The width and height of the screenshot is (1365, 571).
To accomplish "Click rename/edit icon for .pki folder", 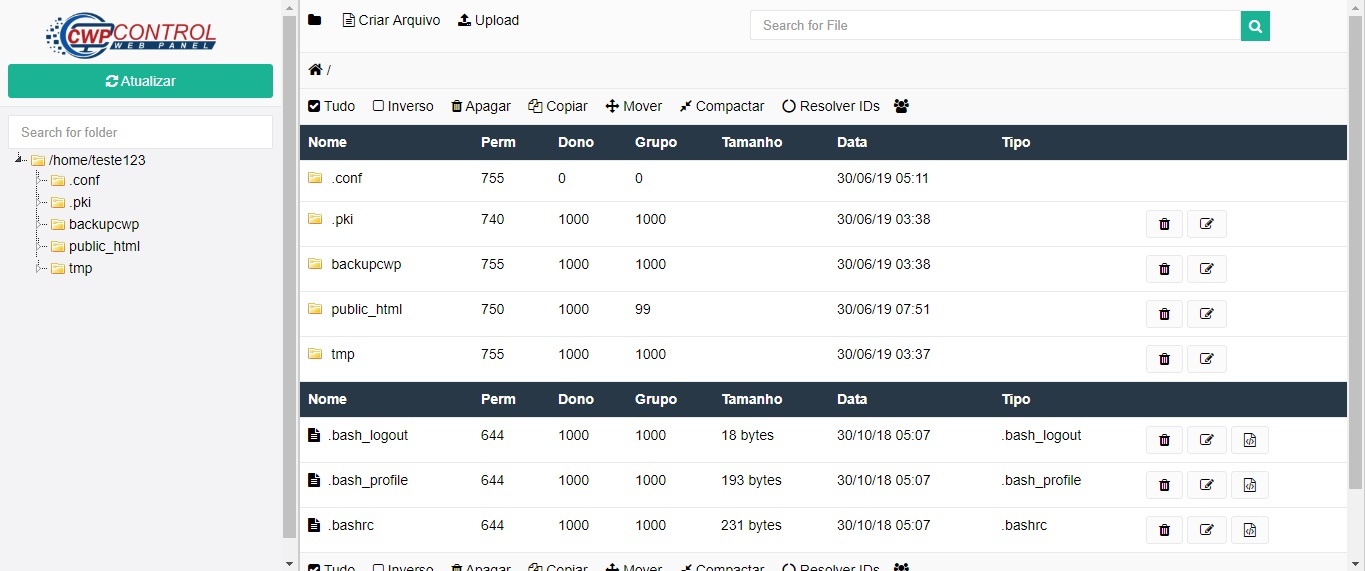I will (1207, 224).
